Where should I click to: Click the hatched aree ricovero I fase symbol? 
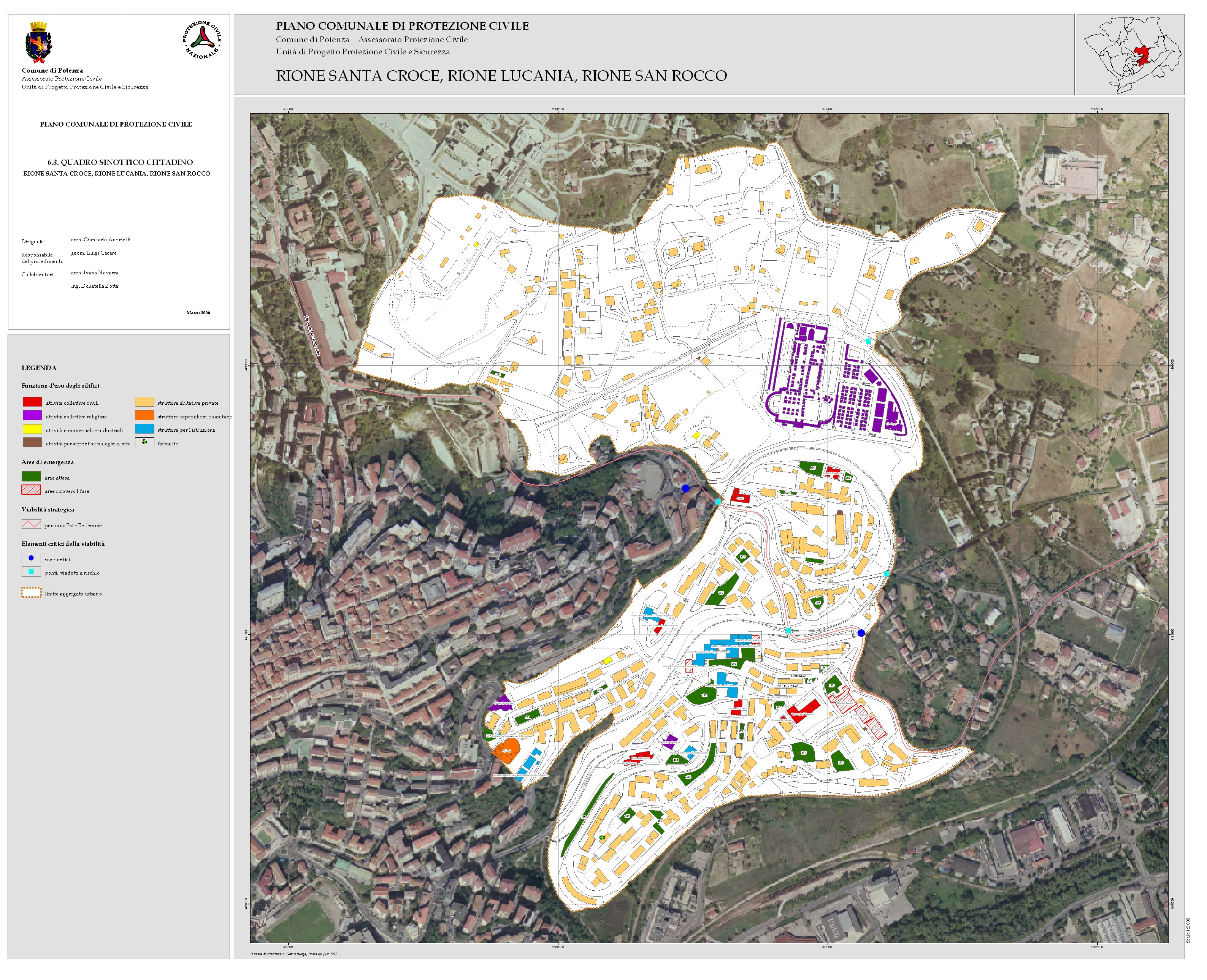pos(31,489)
